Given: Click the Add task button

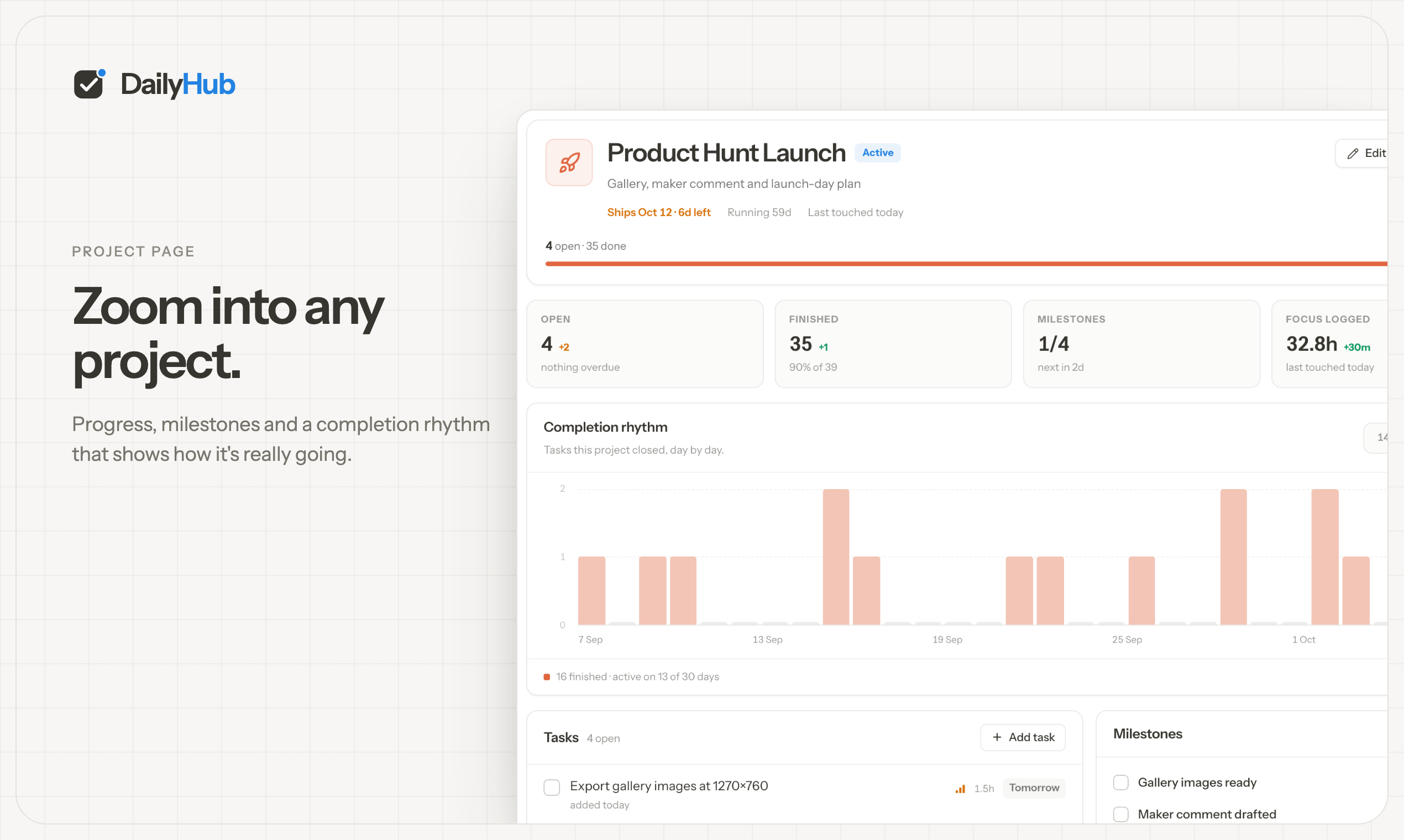Looking at the screenshot, I should [1023, 737].
